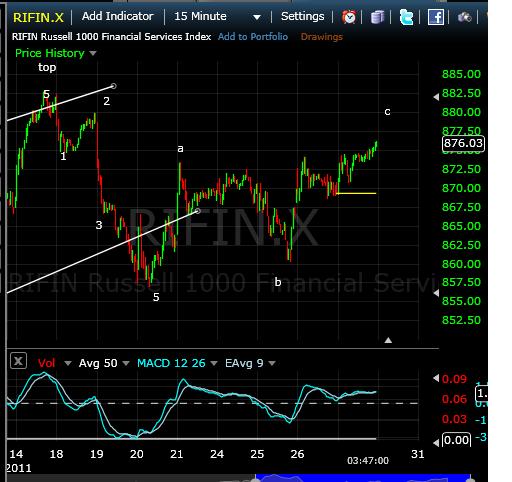This screenshot has width=512, height=482.
Task: Close the indicator pane with X button
Action: click(x=18, y=361)
